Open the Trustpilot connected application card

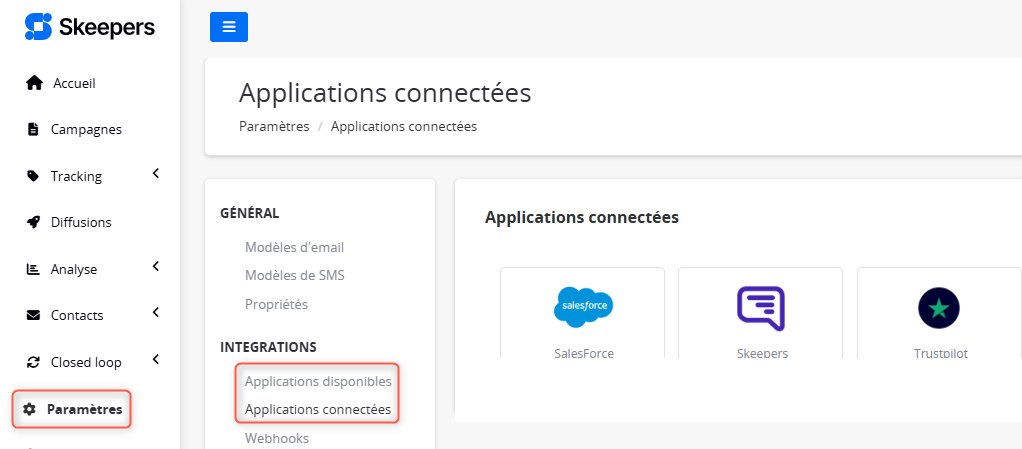coord(938,313)
